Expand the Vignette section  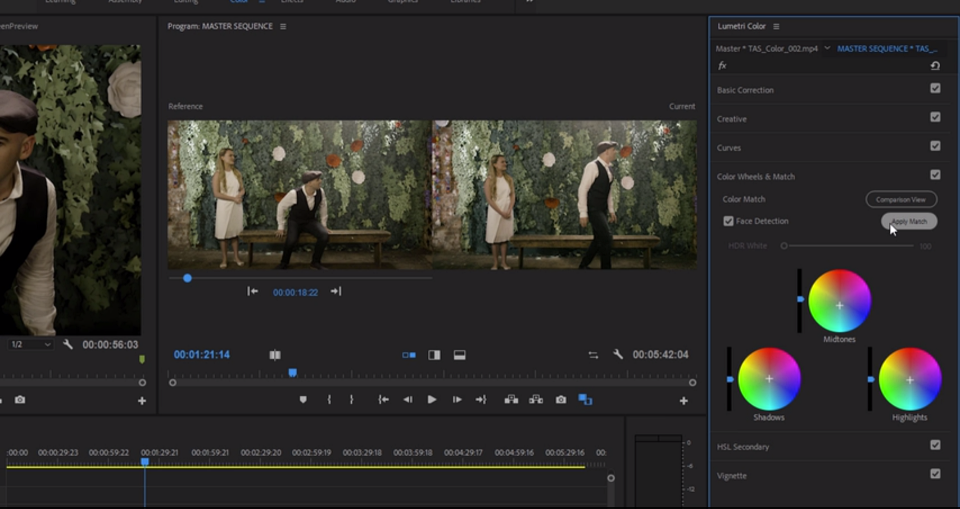point(732,475)
